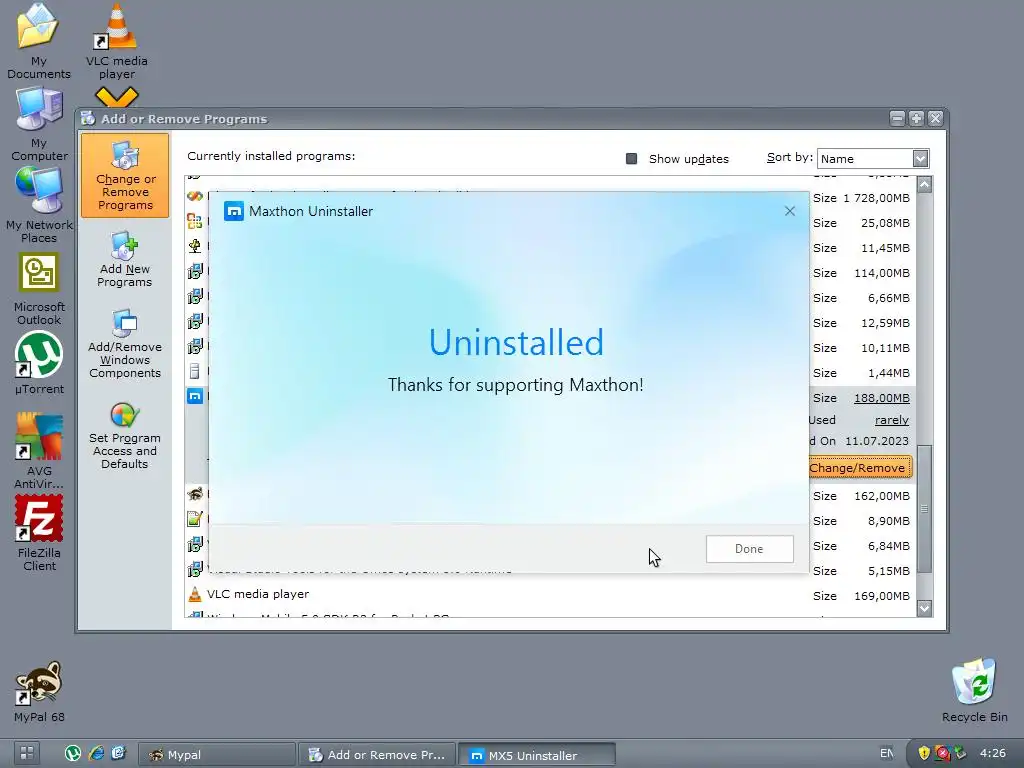Image resolution: width=1024 pixels, height=768 pixels.
Task: Click scroll down arrow of programs list
Action: pos(924,608)
